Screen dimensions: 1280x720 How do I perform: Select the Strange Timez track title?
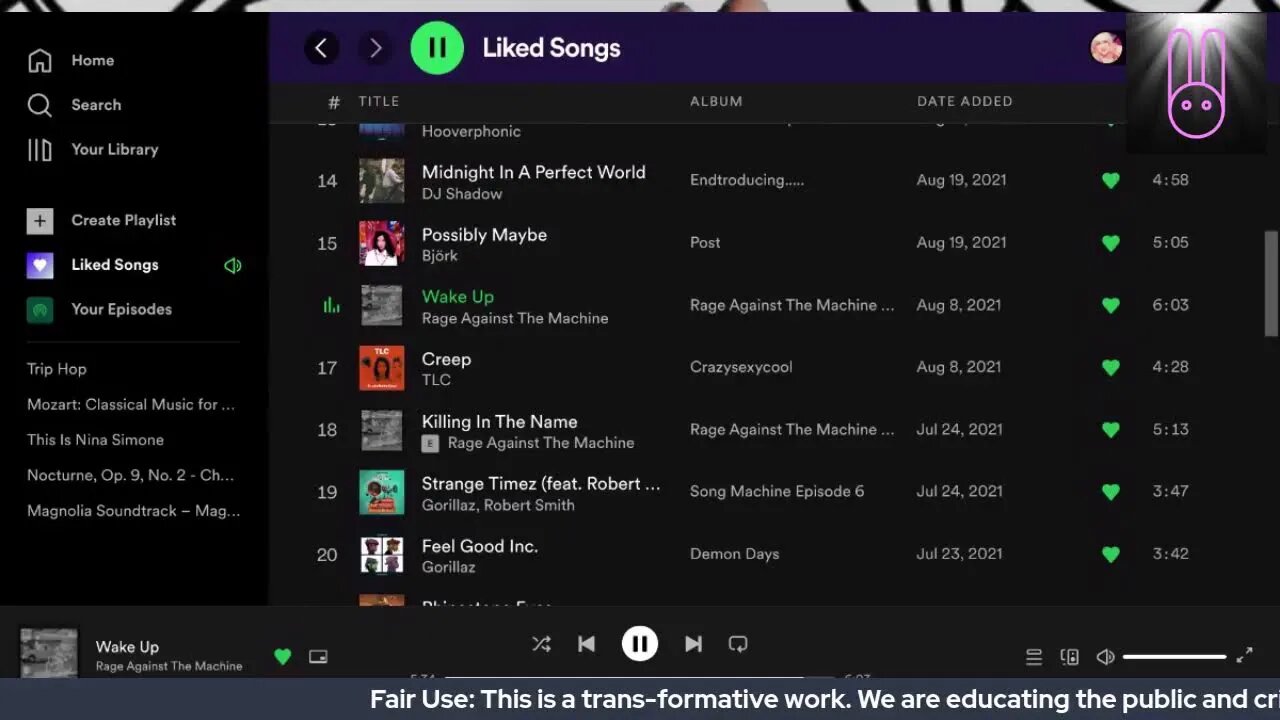[541, 483]
